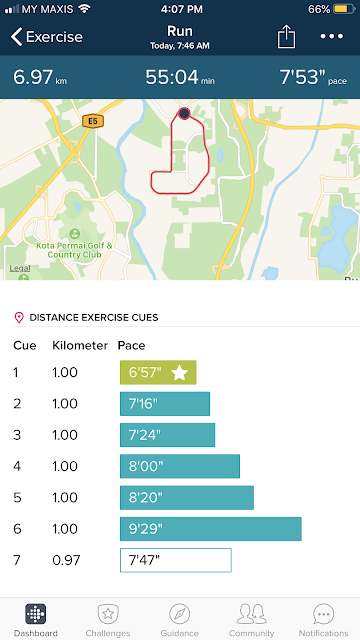Image resolution: width=360 pixels, height=640 pixels.
Task: Tap the 8'00" pace bar for cue 4
Action: coord(180,466)
